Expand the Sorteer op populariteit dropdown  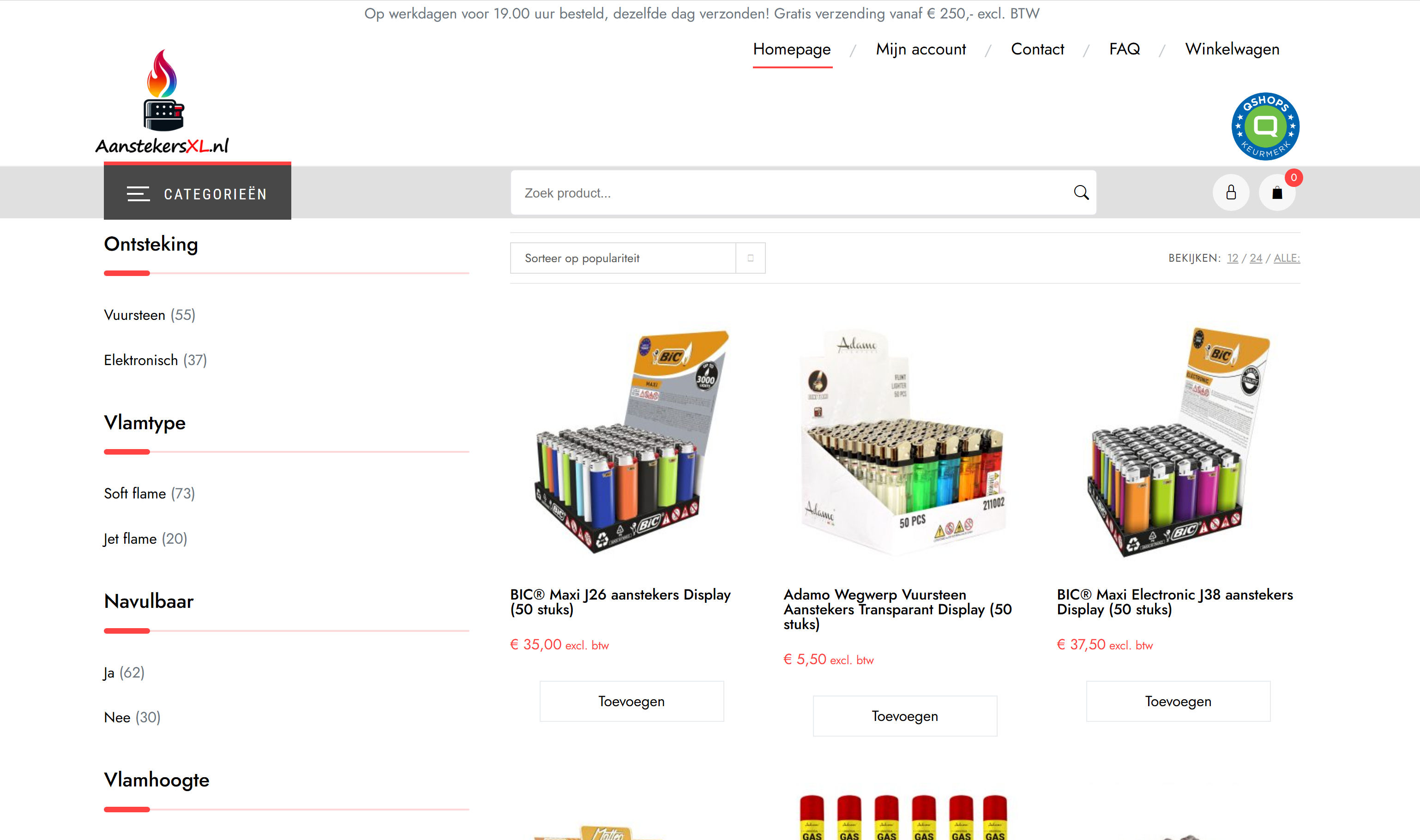pos(638,258)
